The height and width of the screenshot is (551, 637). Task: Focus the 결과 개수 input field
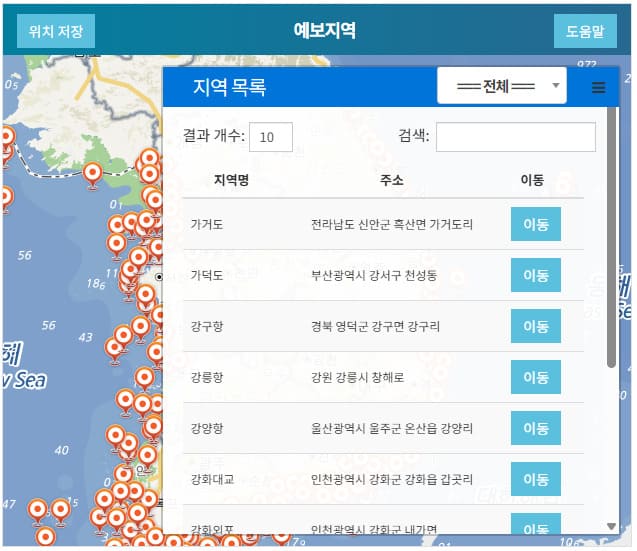coord(271,137)
